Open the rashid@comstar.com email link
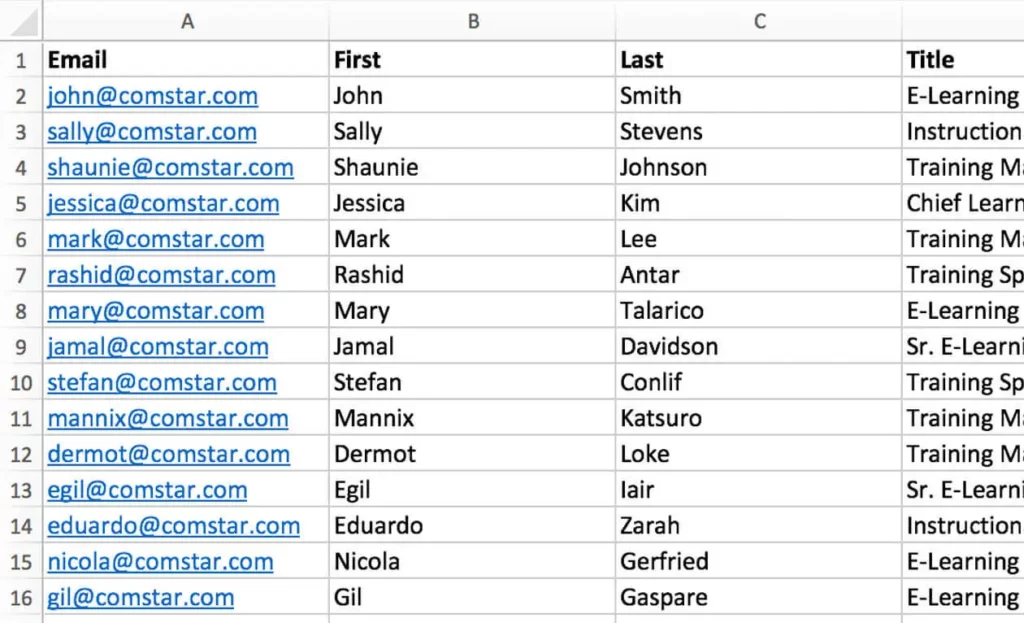 [x=161, y=275]
